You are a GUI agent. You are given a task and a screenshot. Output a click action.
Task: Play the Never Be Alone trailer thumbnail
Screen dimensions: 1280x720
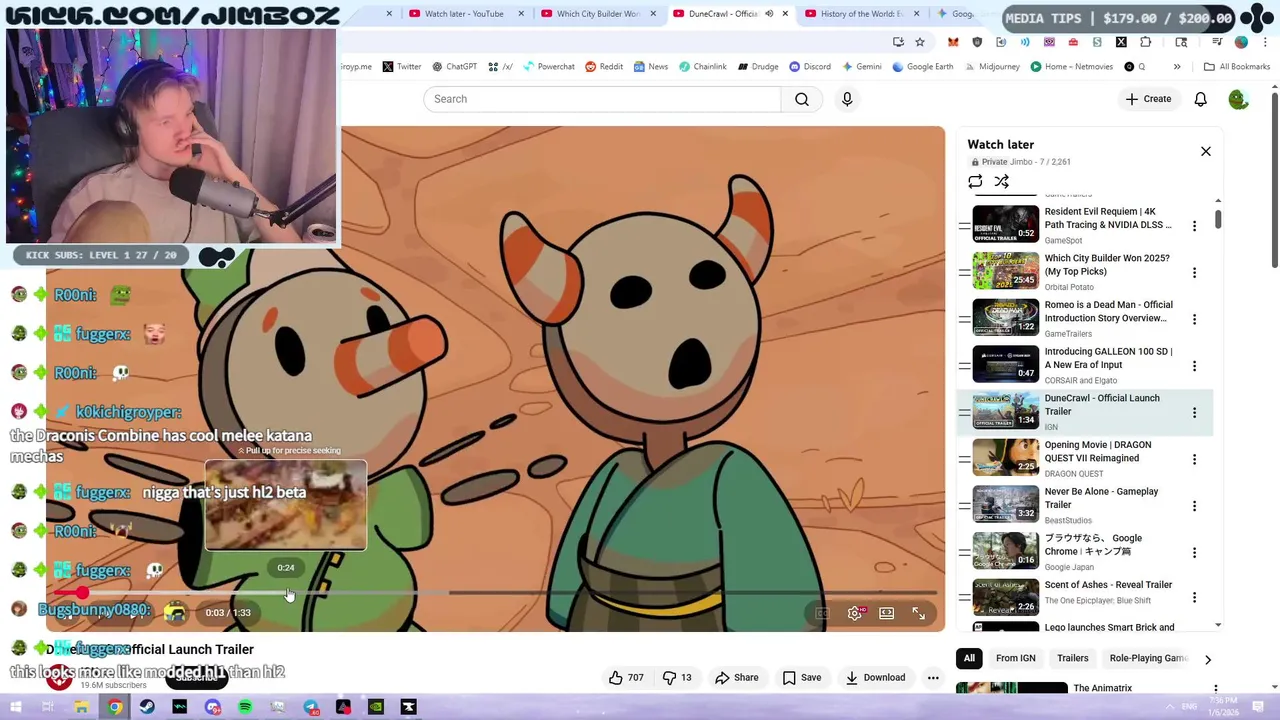tap(1005, 505)
